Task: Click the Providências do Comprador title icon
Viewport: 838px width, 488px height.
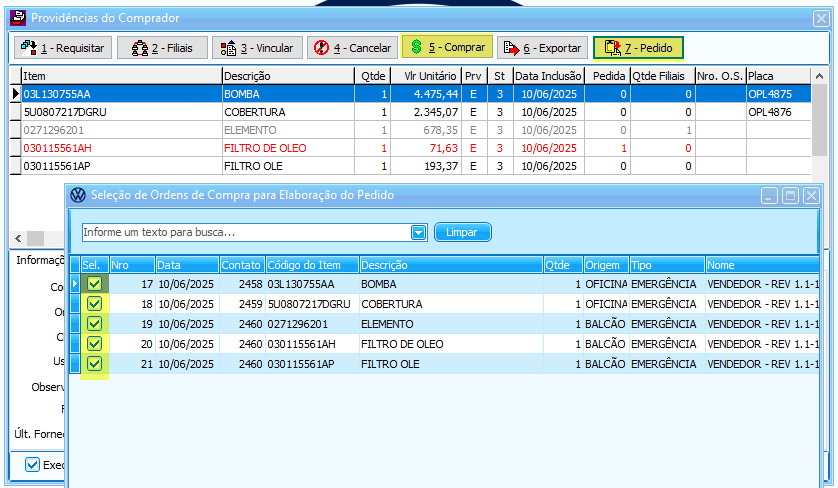Action: (x=18, y=18)
